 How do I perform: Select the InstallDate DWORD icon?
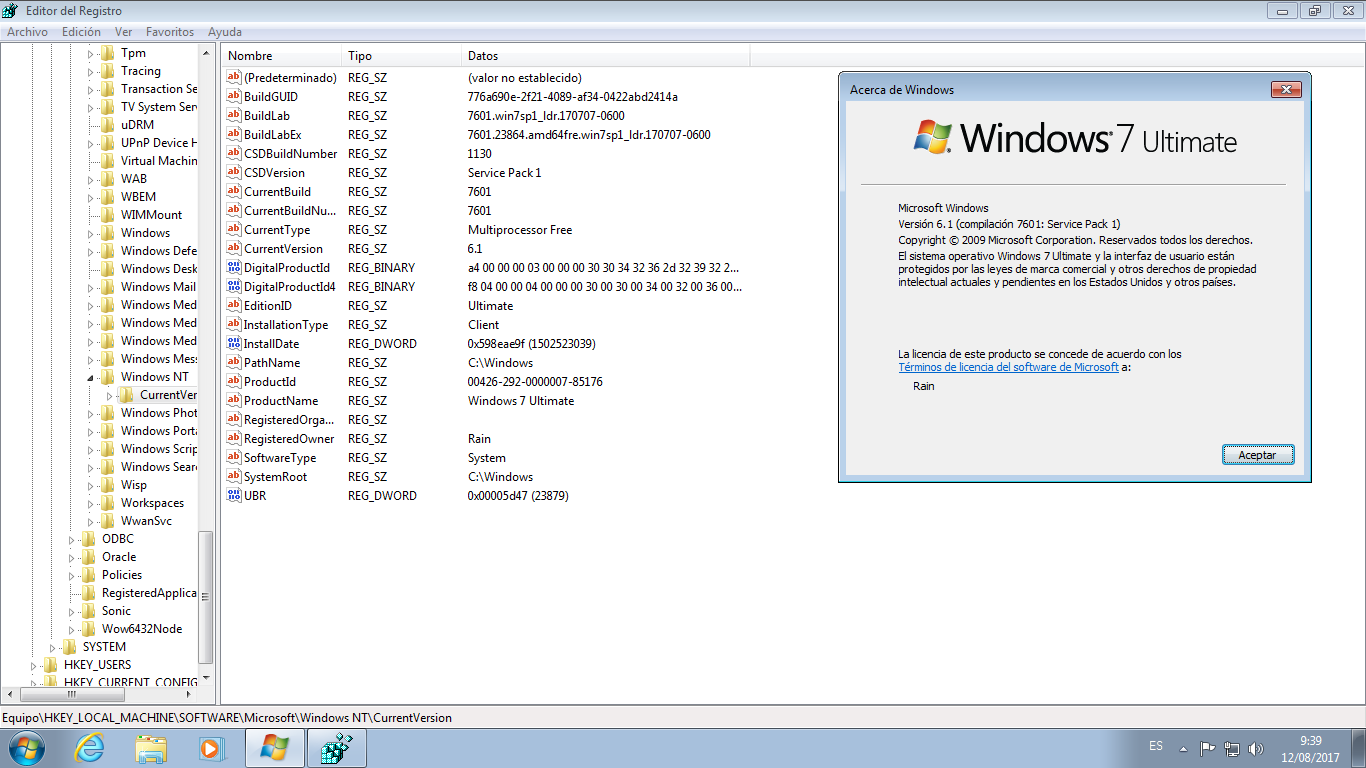(x=234, y=344)
